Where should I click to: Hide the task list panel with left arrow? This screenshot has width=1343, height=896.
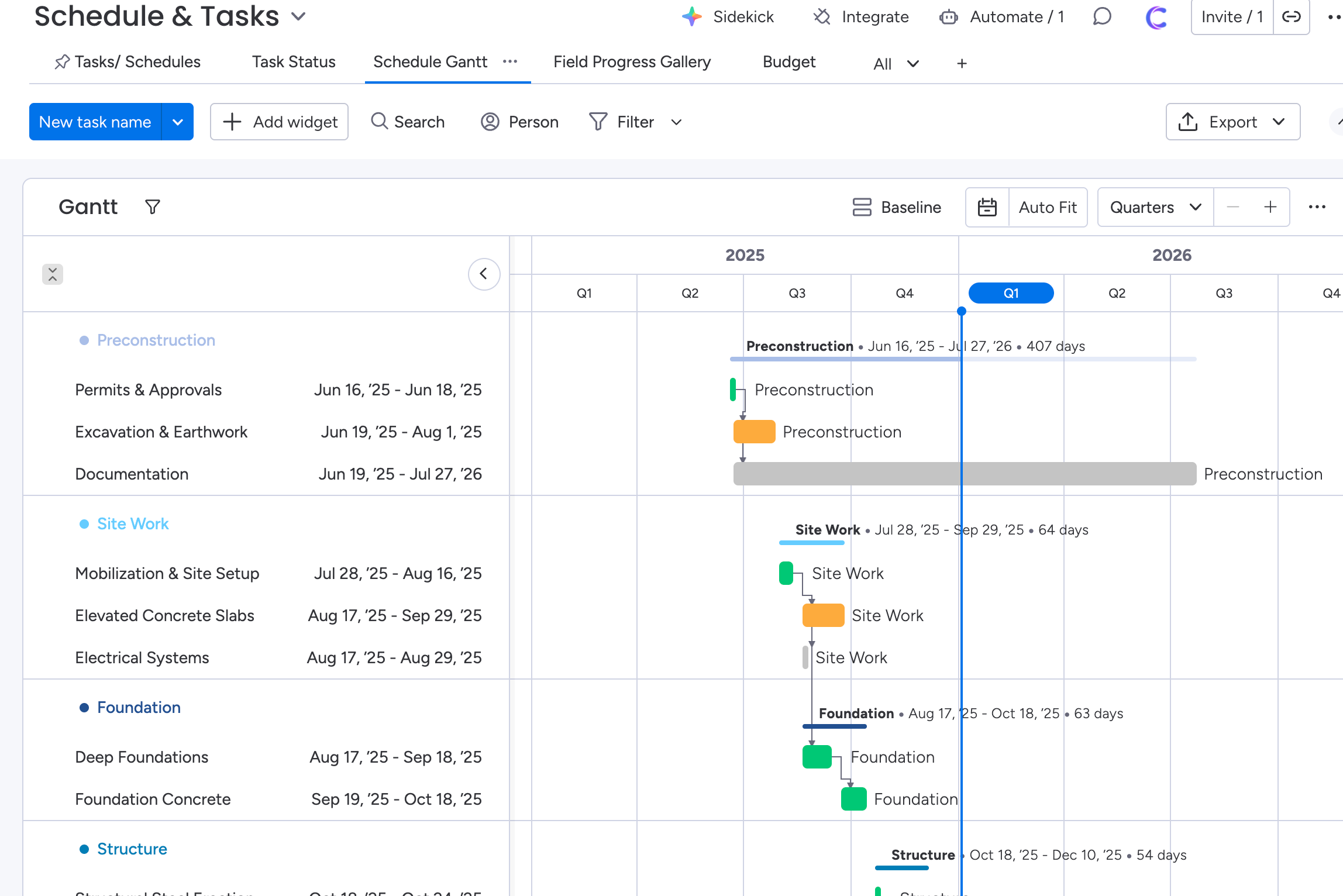[x=484, y=274]
